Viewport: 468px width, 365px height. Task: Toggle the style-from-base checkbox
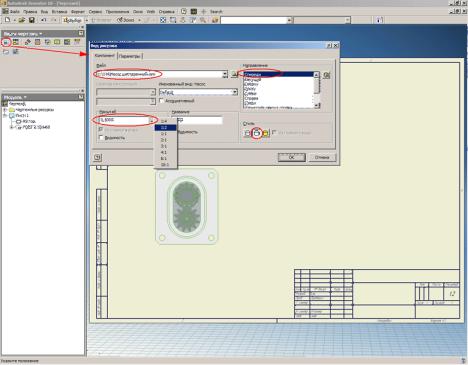click(274, 132)
